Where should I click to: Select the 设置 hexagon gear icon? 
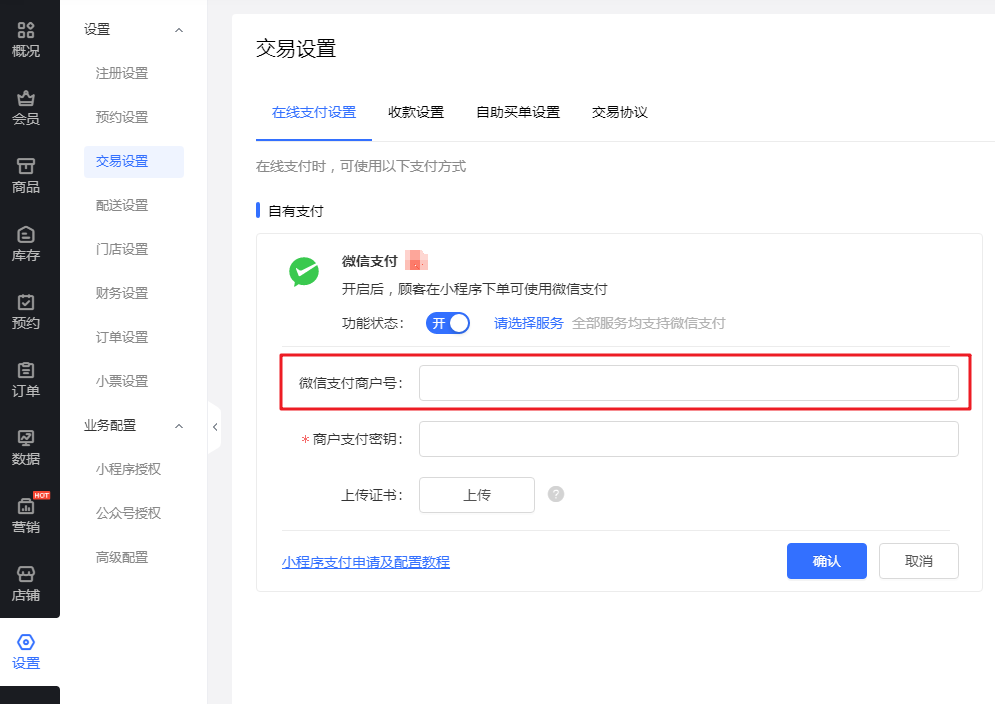26,642
